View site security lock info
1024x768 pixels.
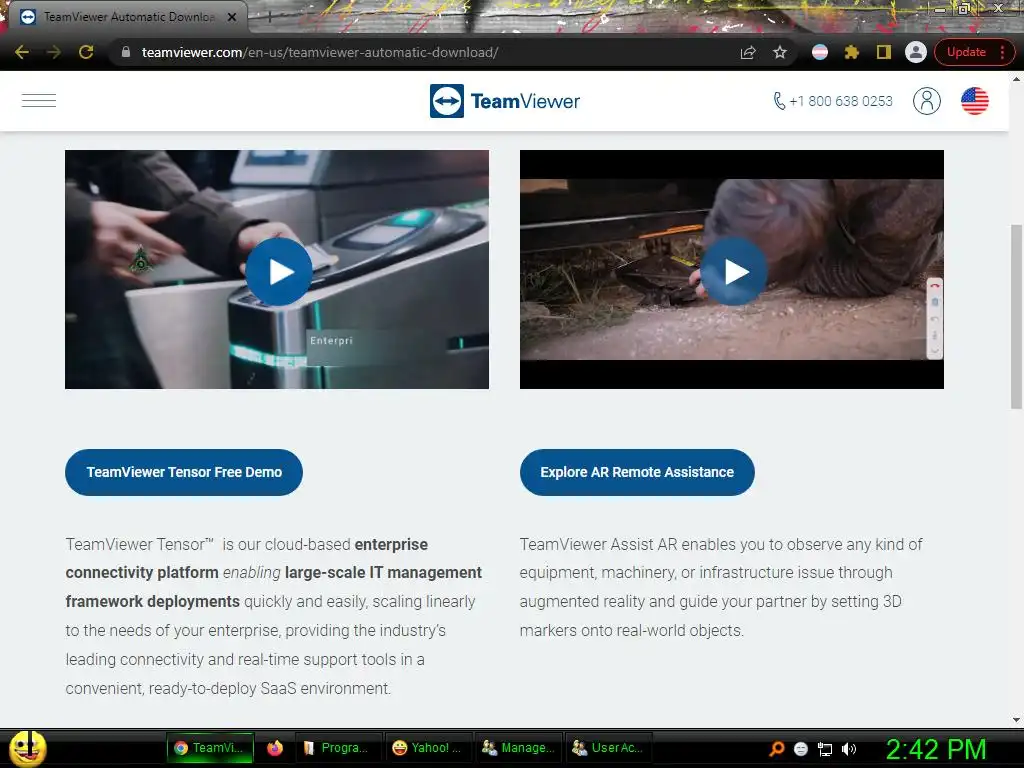(126, 52)
